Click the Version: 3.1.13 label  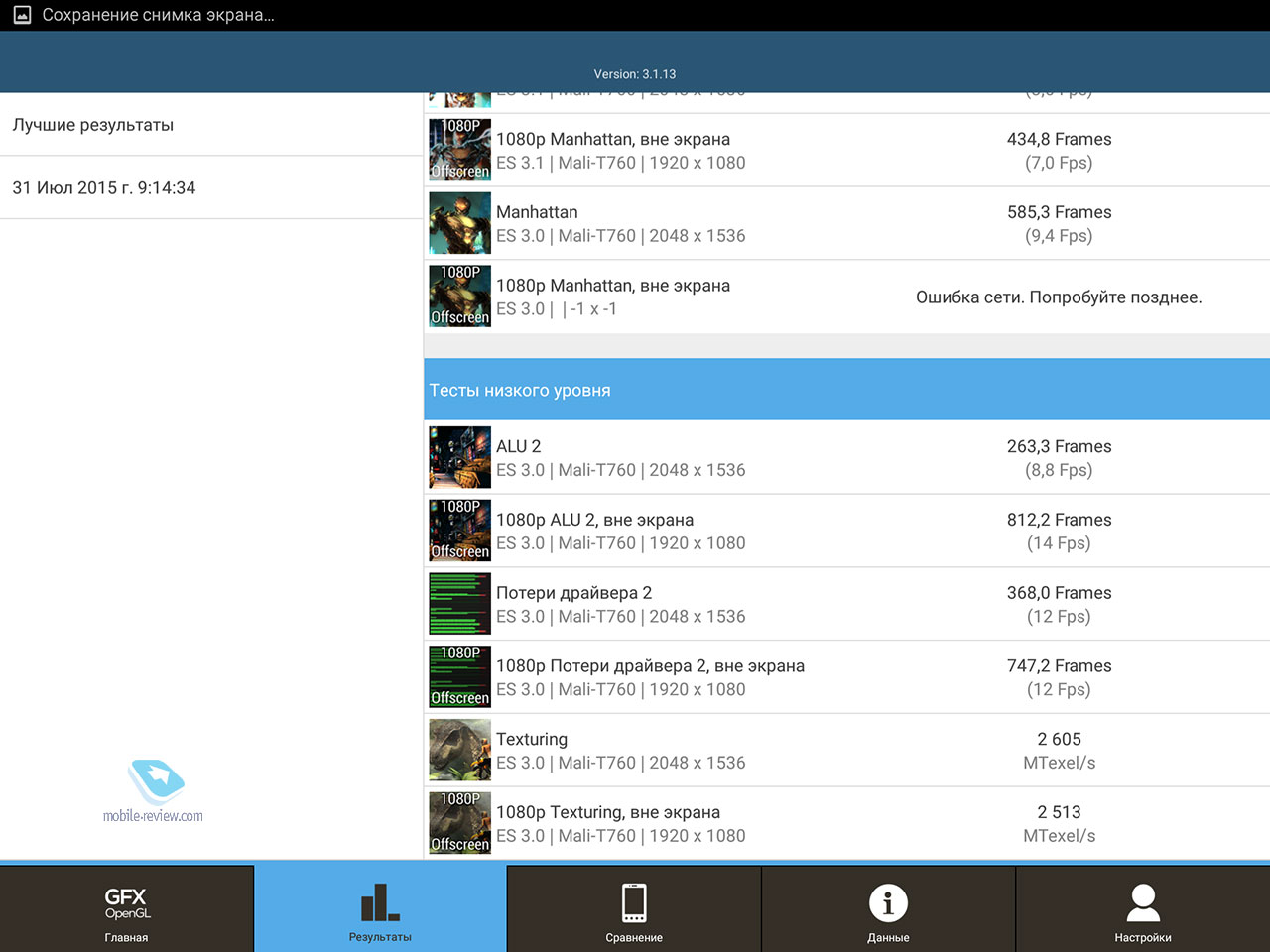pos(635,74)
